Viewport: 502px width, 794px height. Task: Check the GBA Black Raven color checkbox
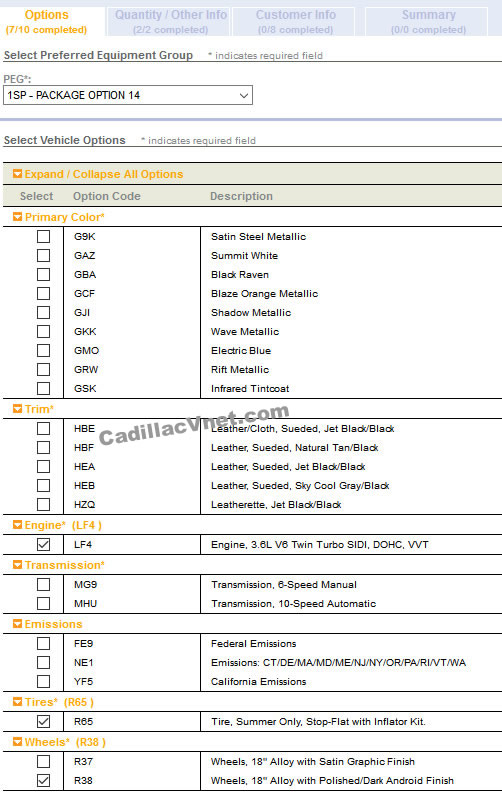pyautogui.click(x=44, y=274)
